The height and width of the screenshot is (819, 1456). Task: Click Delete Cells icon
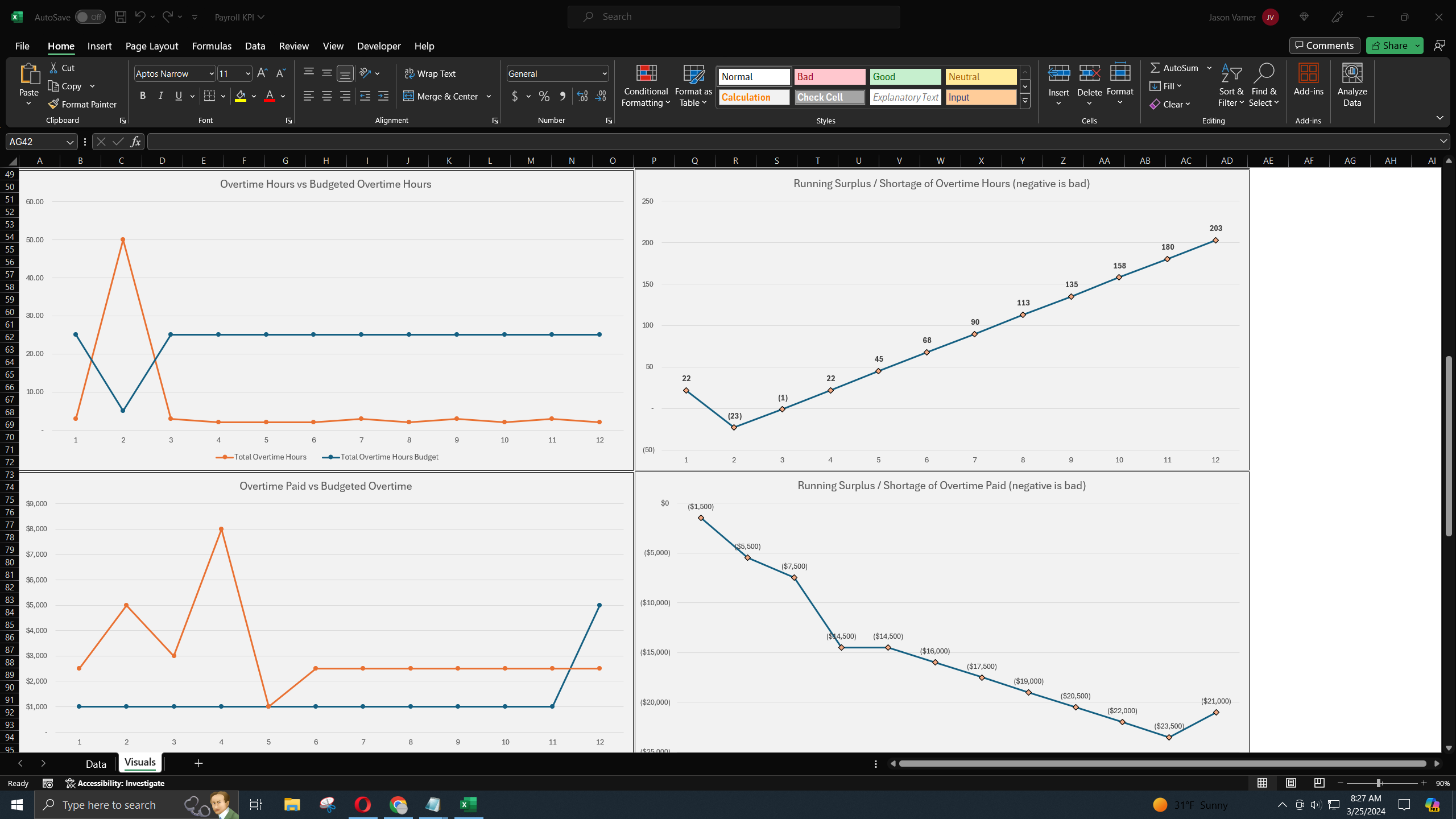(x=1089, y=73)
